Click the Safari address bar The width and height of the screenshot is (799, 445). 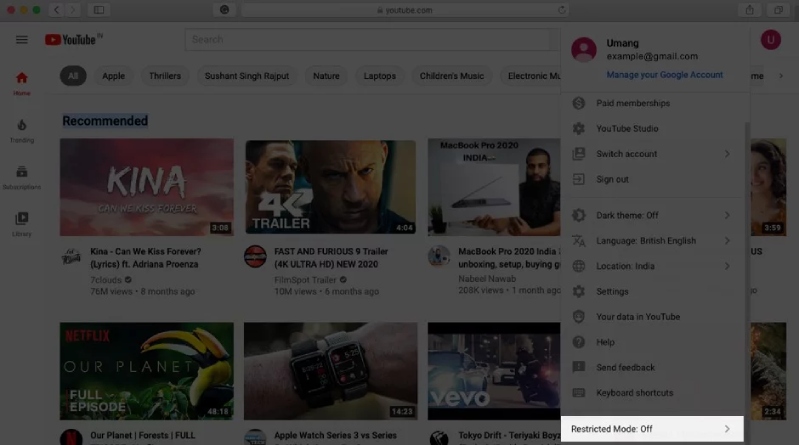[x=405, y=10]
